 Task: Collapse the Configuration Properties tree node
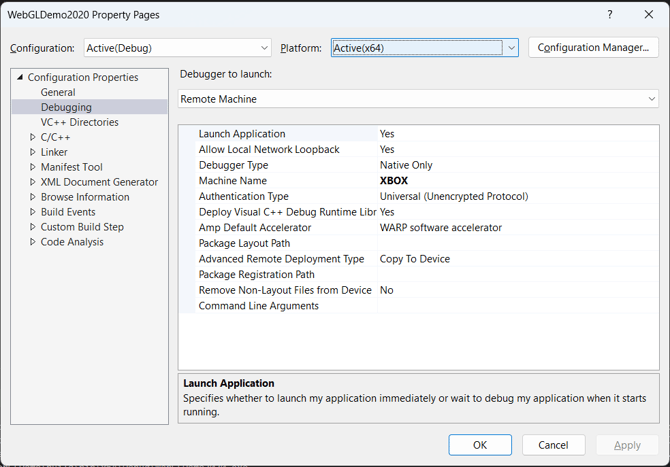[20, 77]
